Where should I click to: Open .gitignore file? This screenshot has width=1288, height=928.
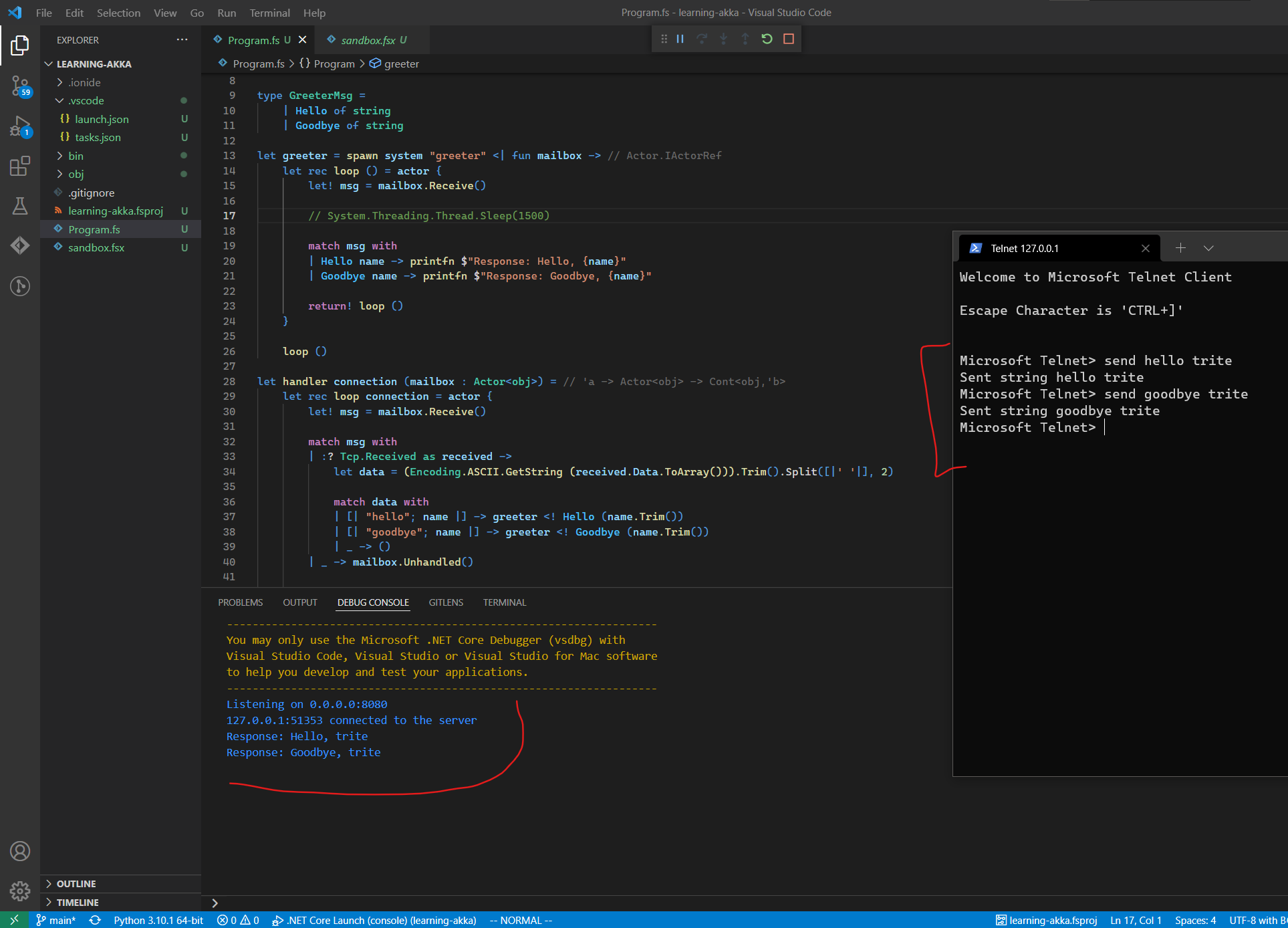click(120, 193)
